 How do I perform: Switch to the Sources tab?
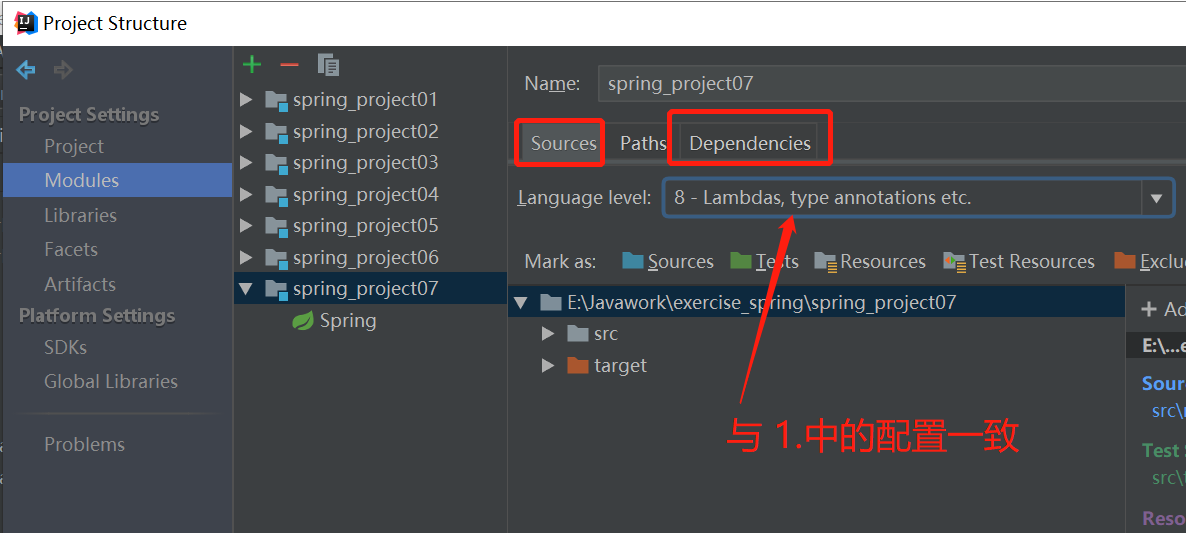pos(564,144)
